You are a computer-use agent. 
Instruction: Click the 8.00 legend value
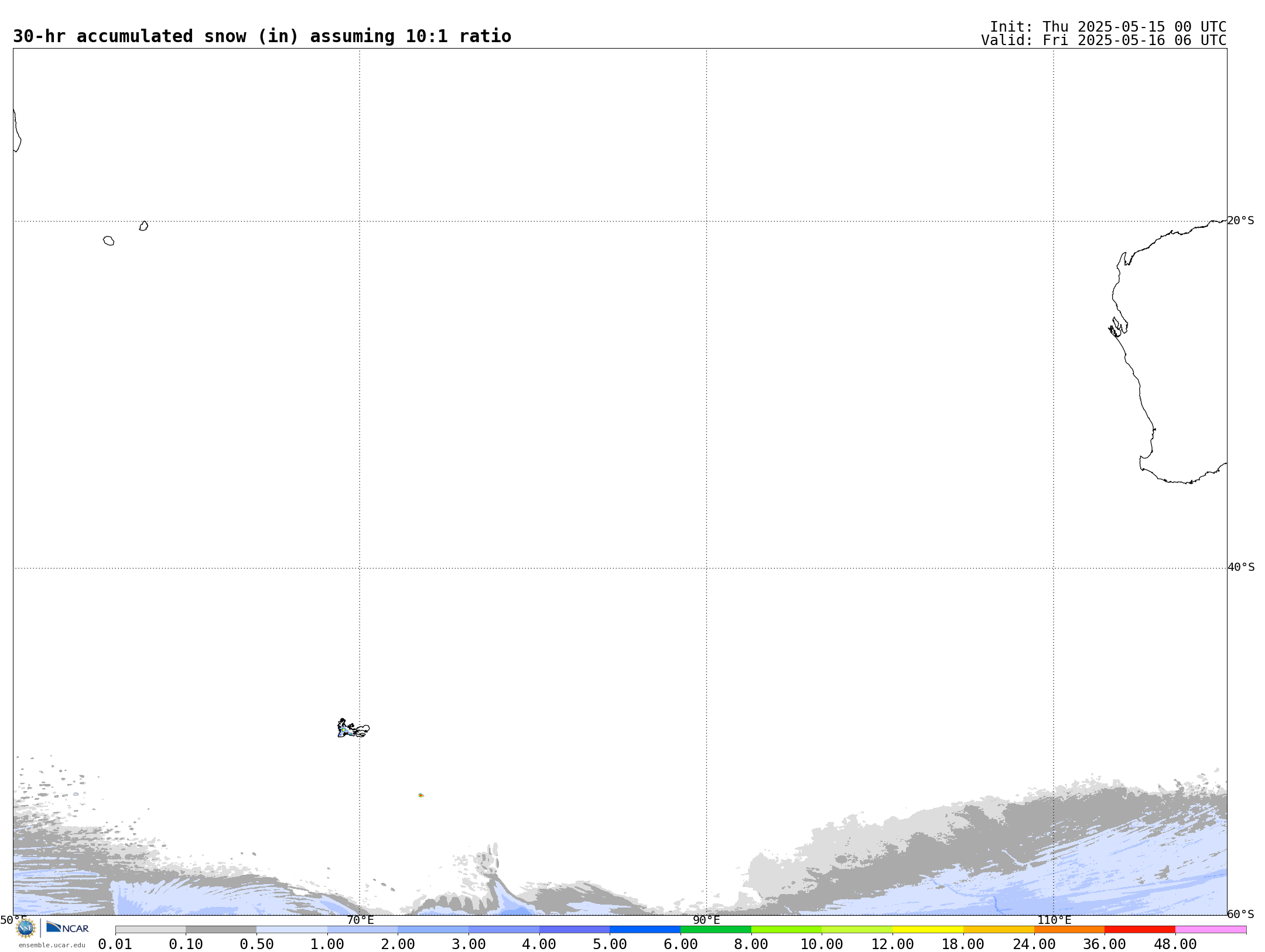click(x=751, y=944)
